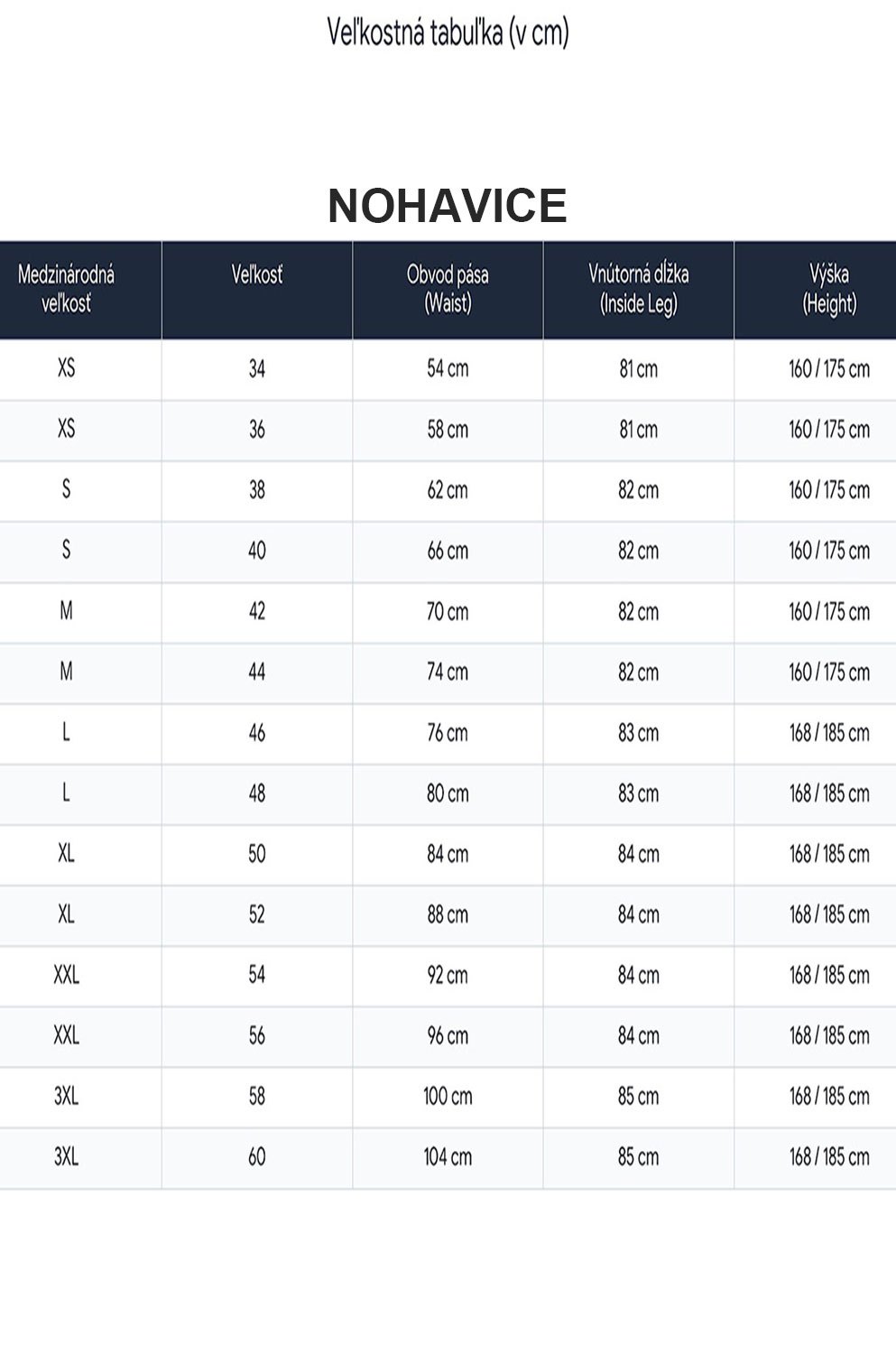
Task: Select the 66 cm waist value
Action: [448, 551]
